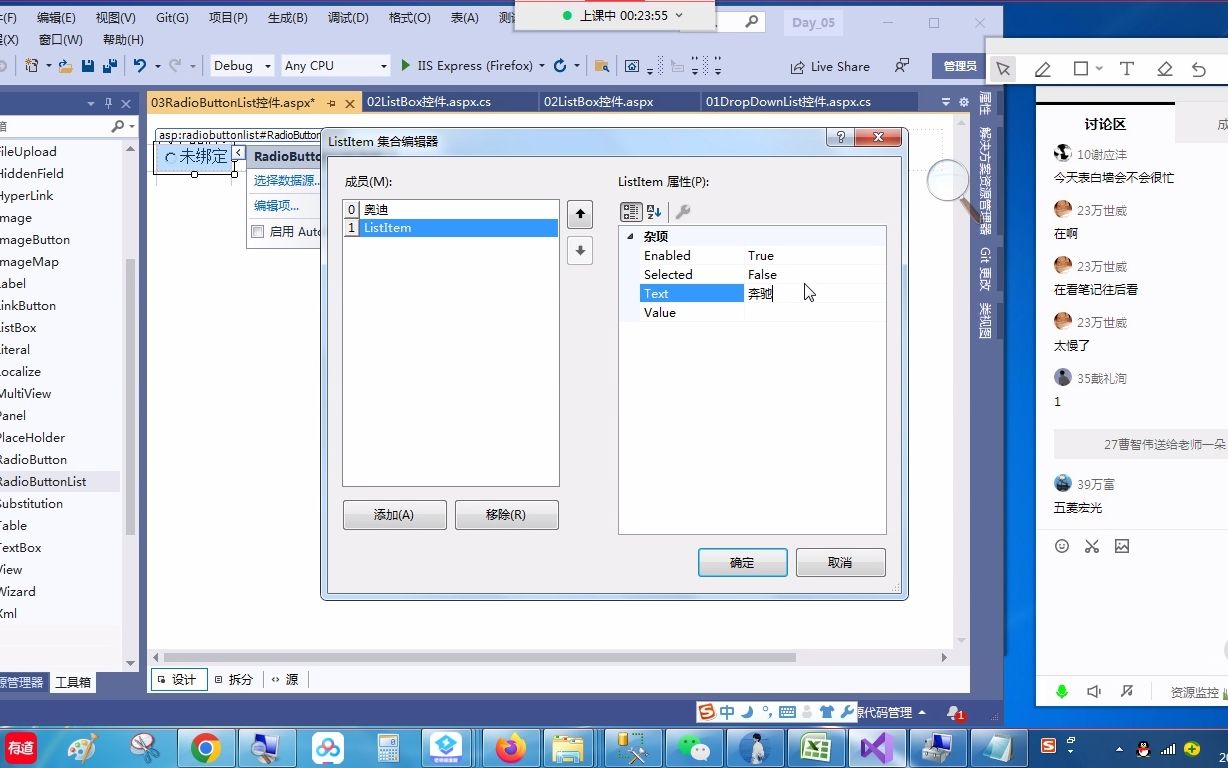Move selected ListItem up with arrow button
1228x768 pixels.
(x=580, y=214)
